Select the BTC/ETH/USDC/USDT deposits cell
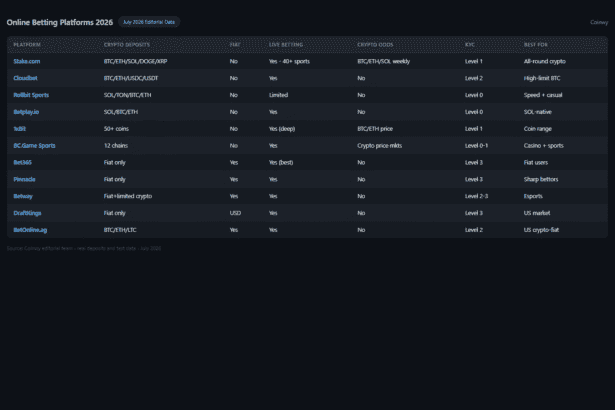This screenshot has width=615, height=410. (x=131, y=78)
